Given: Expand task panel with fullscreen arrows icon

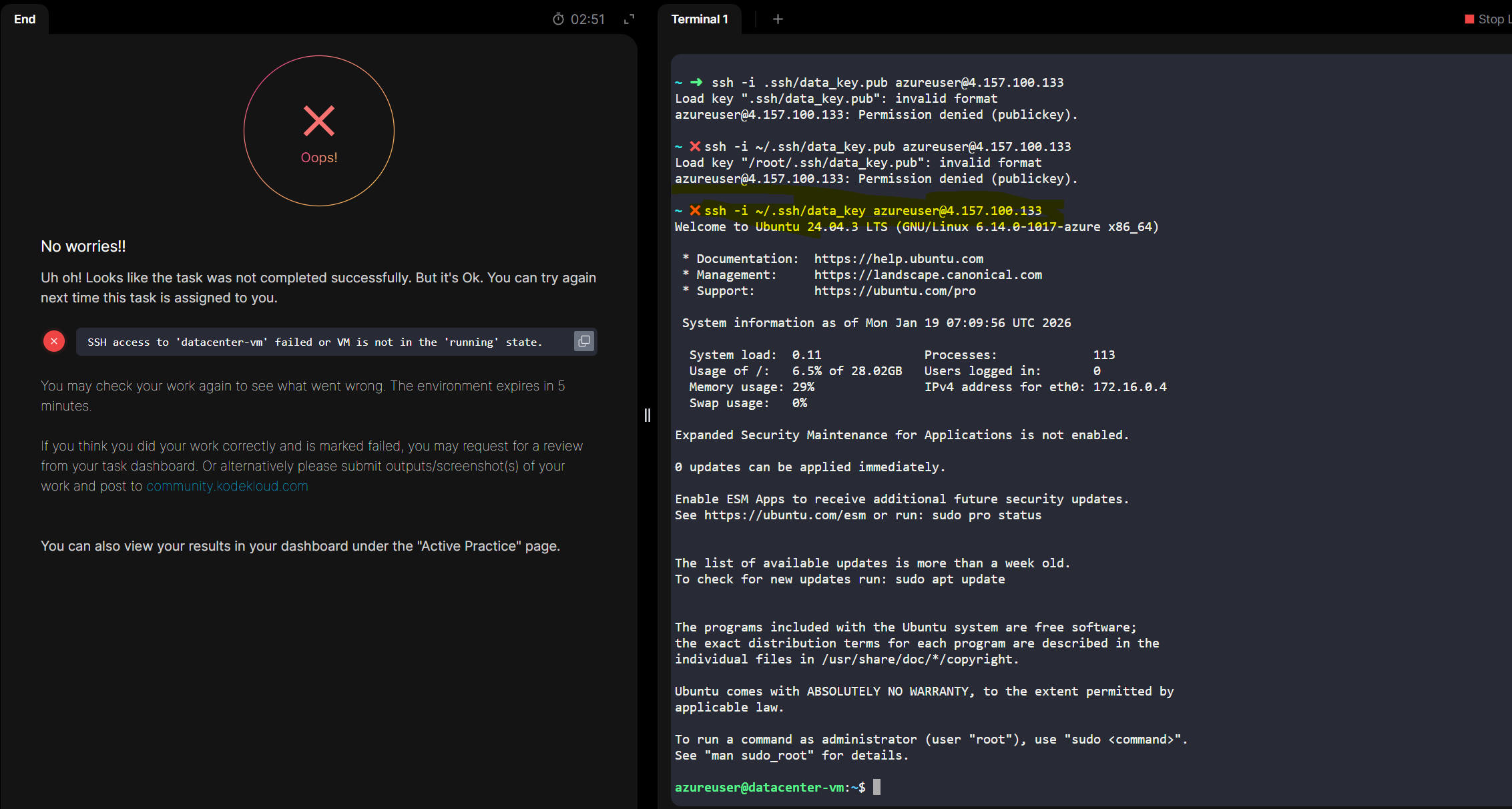Looking at the screenshot, I should point(629,19).
